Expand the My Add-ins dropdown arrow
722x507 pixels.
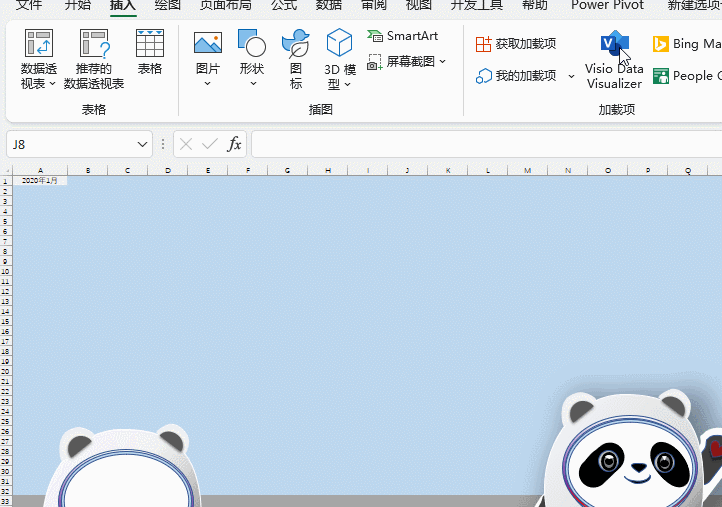572,76
